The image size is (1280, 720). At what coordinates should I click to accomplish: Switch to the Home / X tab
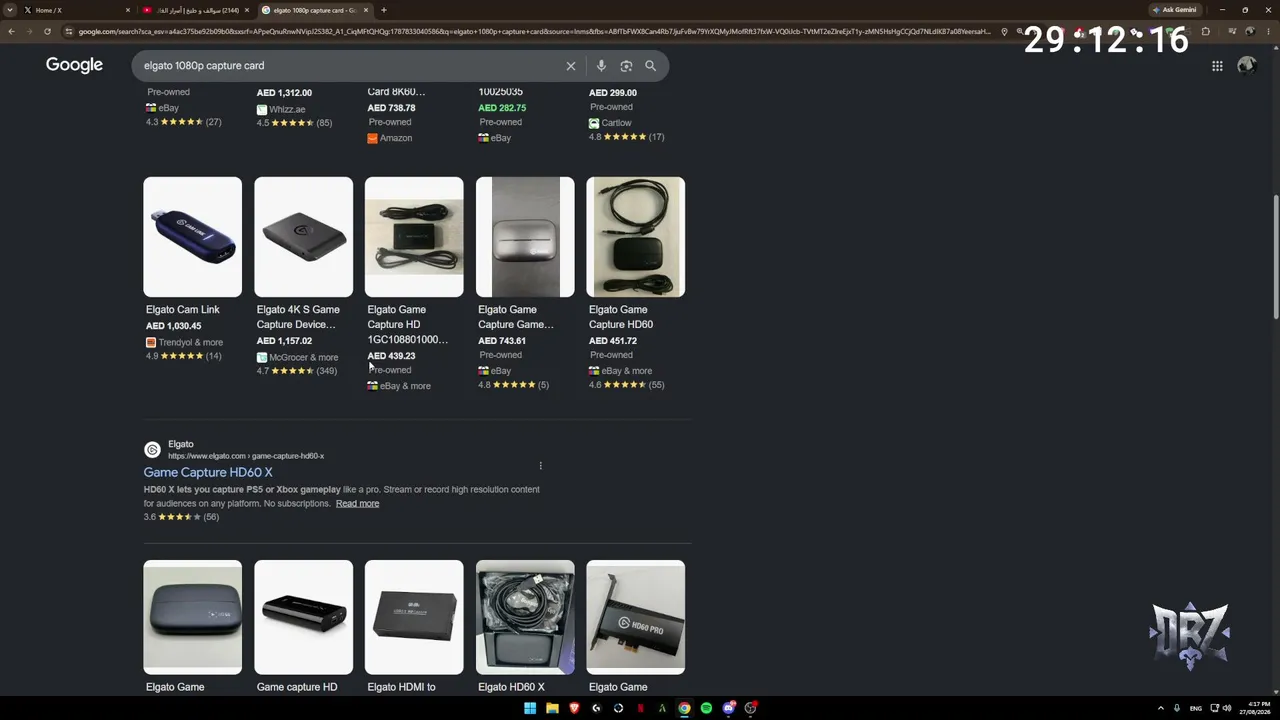pos(78,10)
